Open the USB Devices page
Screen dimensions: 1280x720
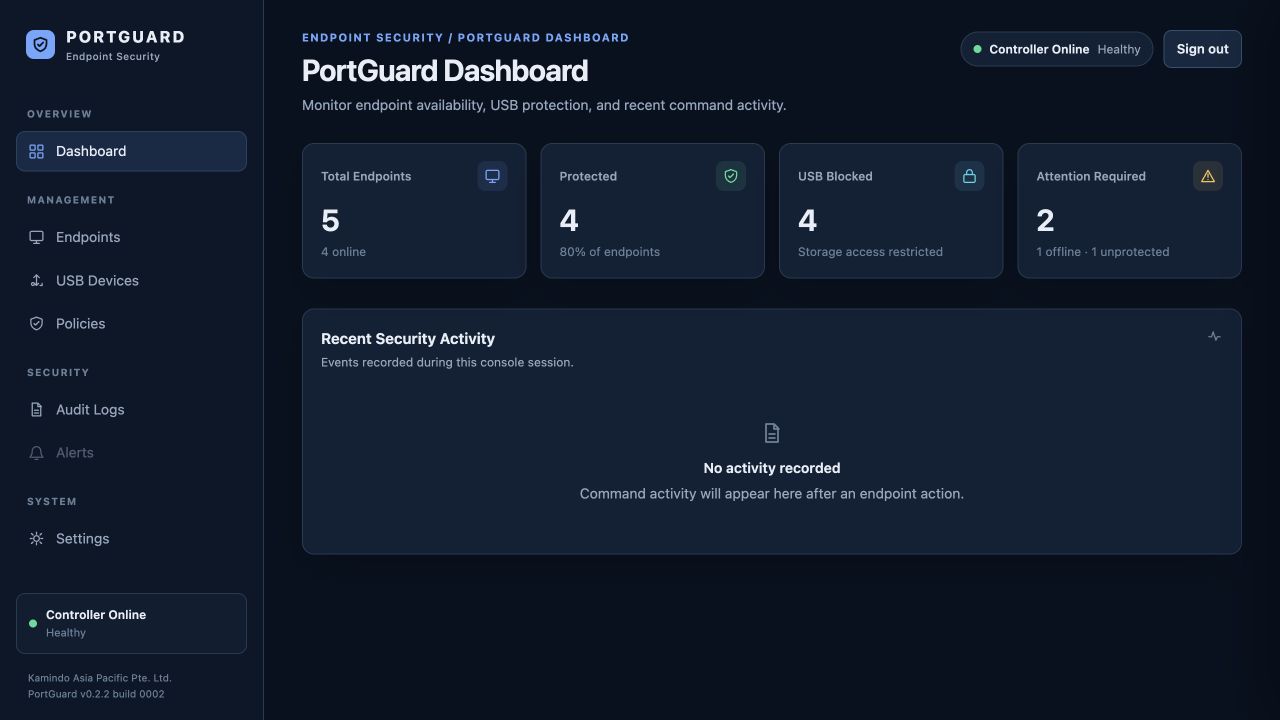131,280
